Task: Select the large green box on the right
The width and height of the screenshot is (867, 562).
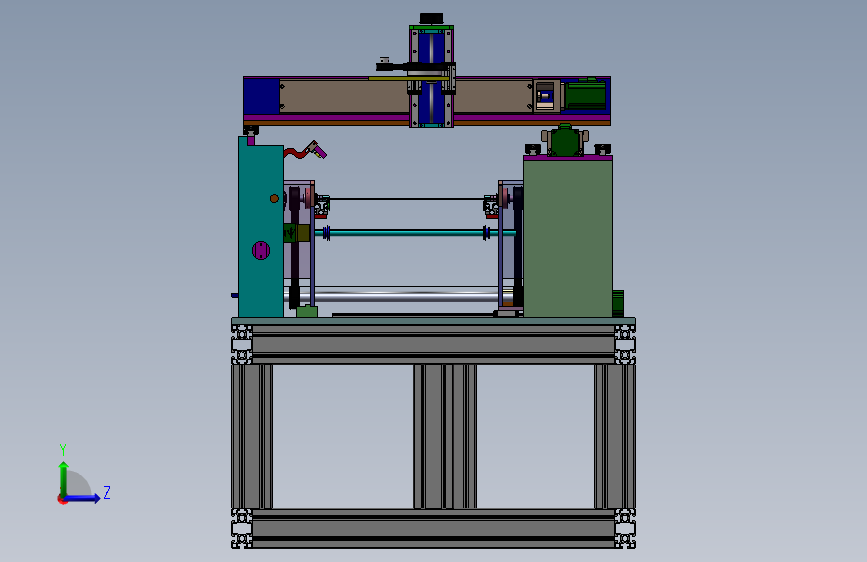Action: point(568,238)
